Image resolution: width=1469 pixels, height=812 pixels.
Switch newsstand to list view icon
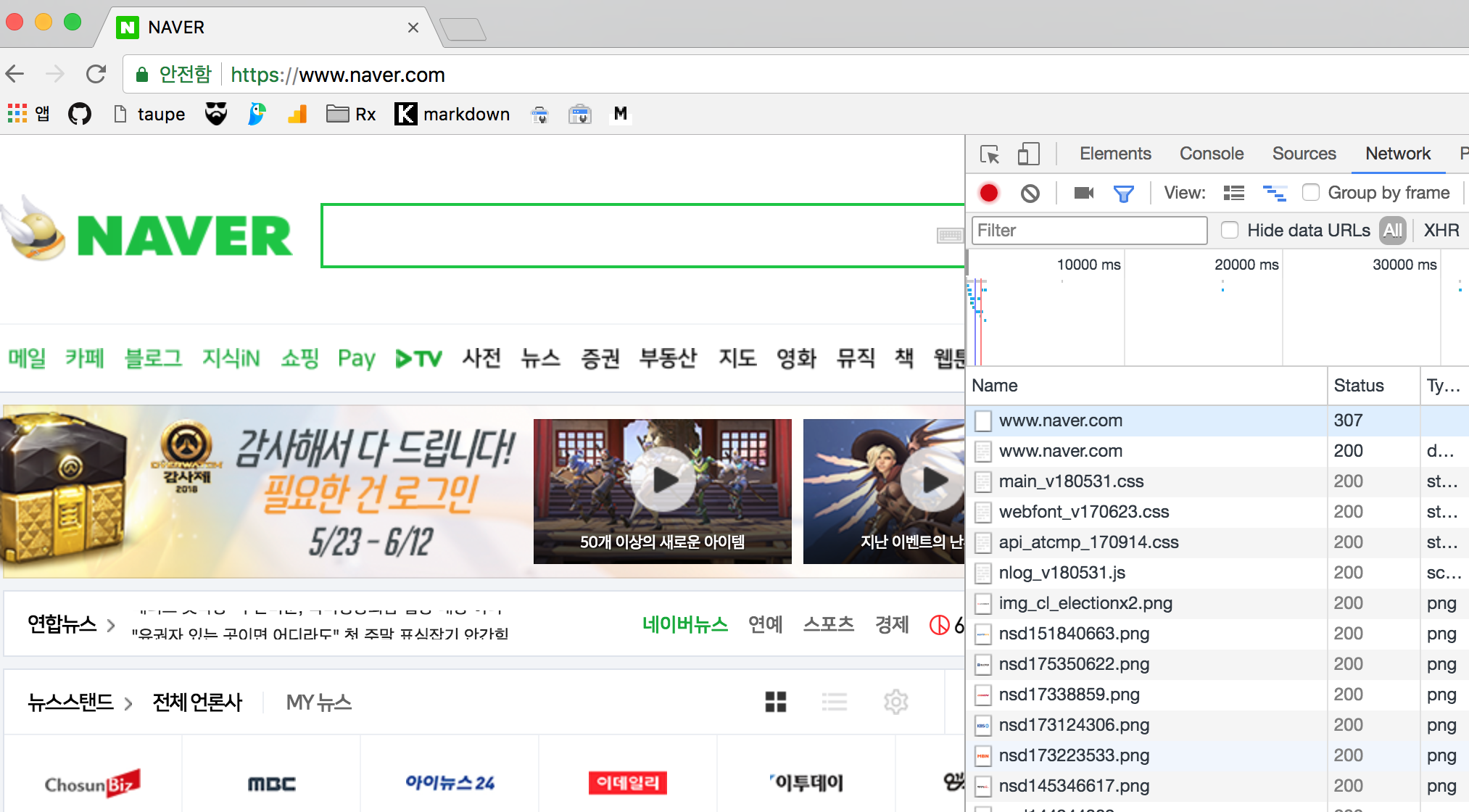point(835,702)
